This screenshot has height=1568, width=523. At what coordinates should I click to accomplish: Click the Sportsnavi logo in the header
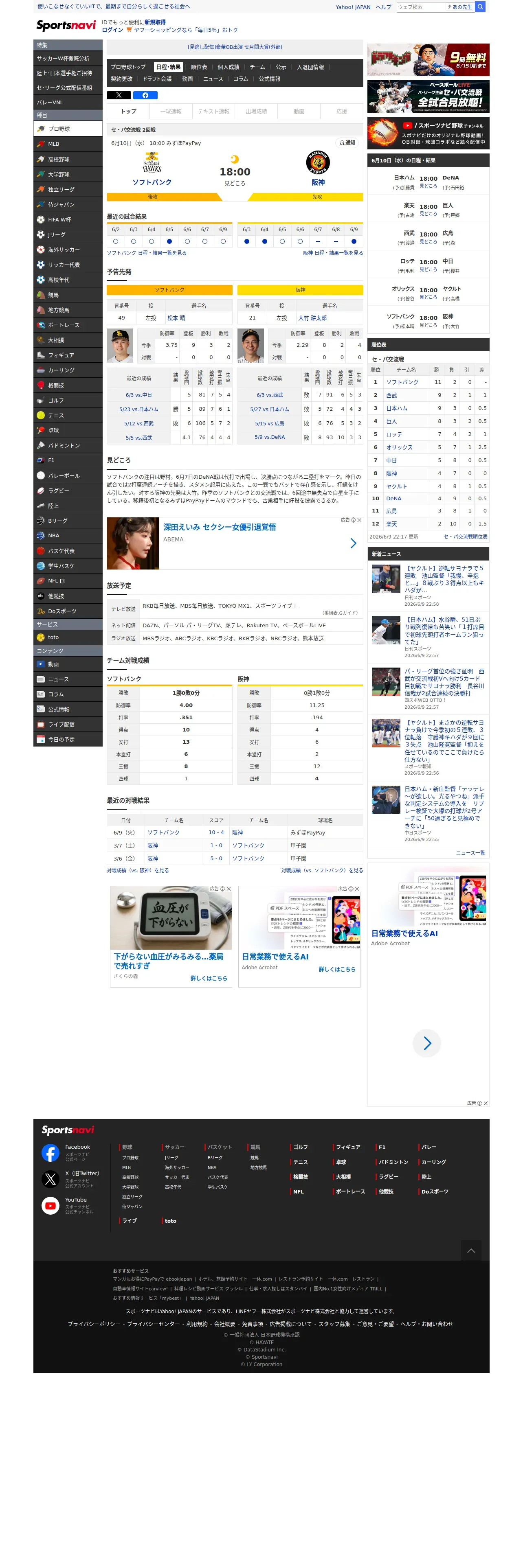(66, 25)
